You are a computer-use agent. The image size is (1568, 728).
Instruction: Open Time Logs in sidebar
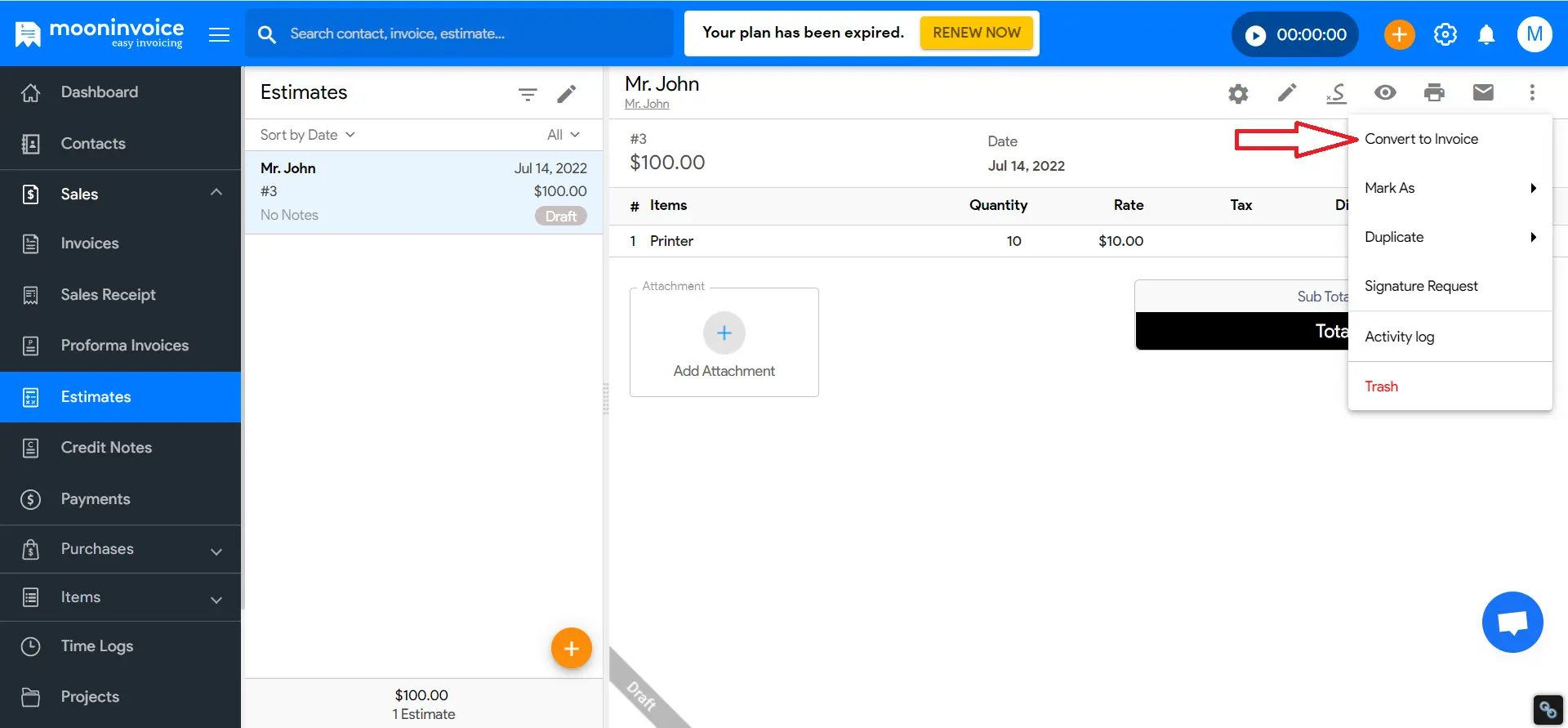(121, 646)
